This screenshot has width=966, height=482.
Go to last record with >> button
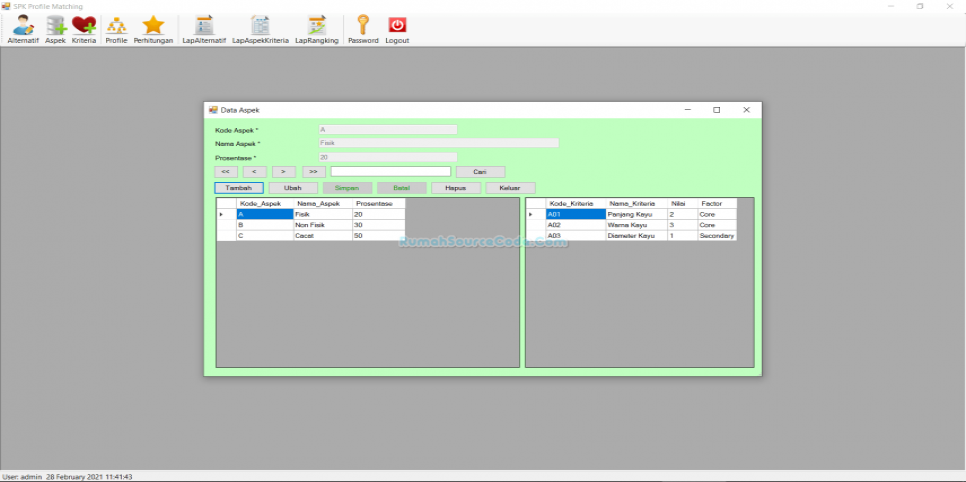click(314, 171)
